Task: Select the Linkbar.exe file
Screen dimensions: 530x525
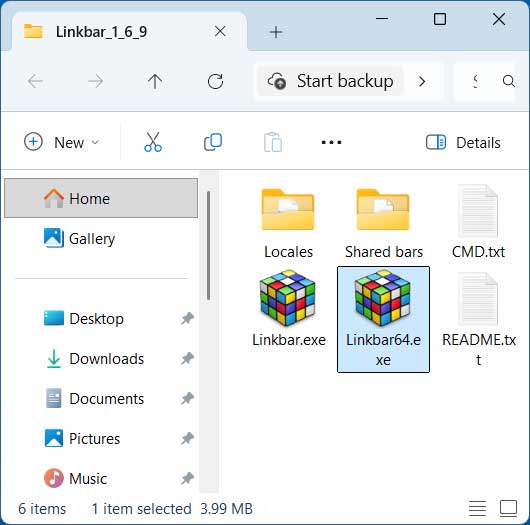Action: [x=288, y=308]
